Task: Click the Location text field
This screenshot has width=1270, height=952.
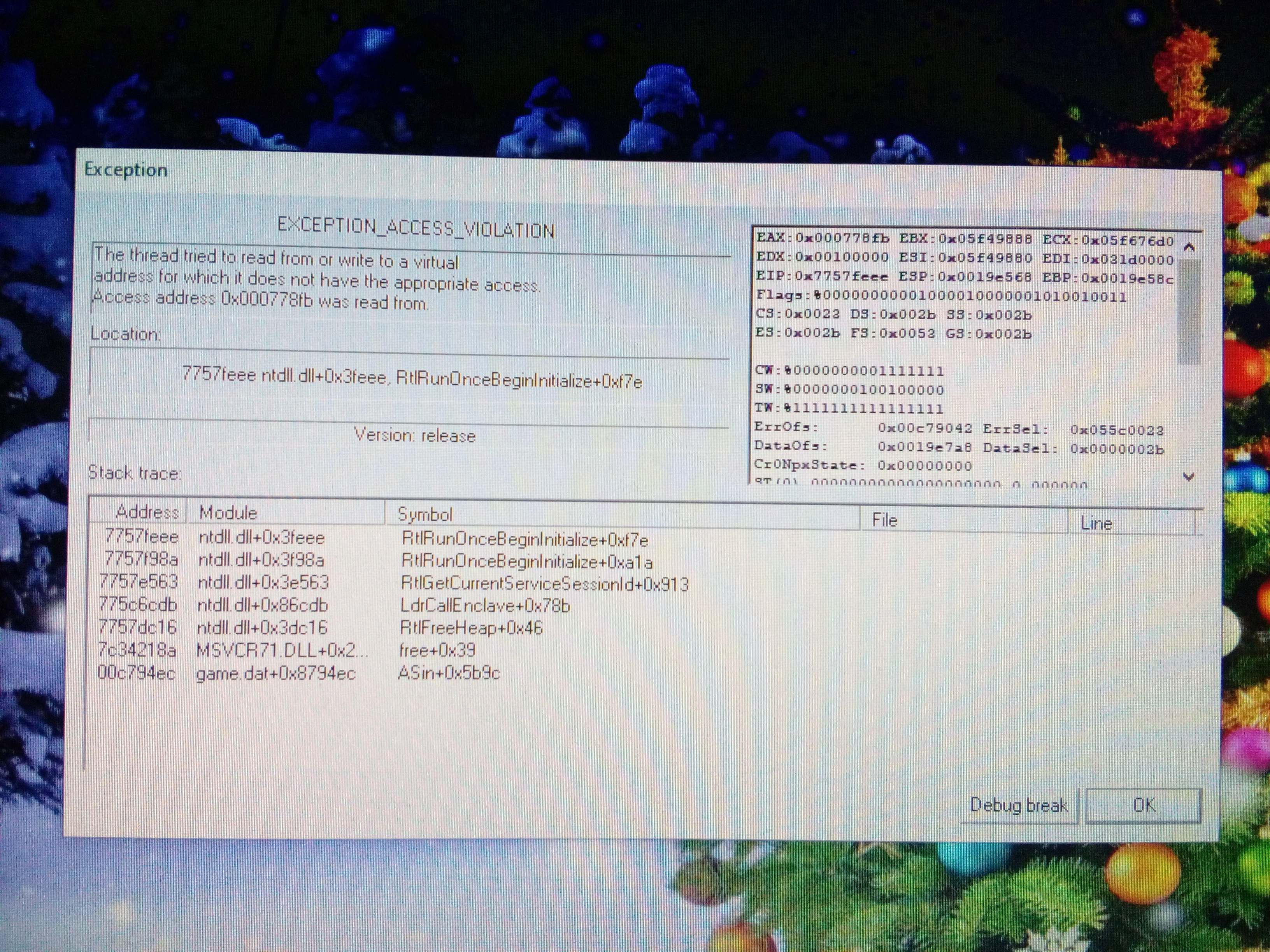Action: [411, 378]
